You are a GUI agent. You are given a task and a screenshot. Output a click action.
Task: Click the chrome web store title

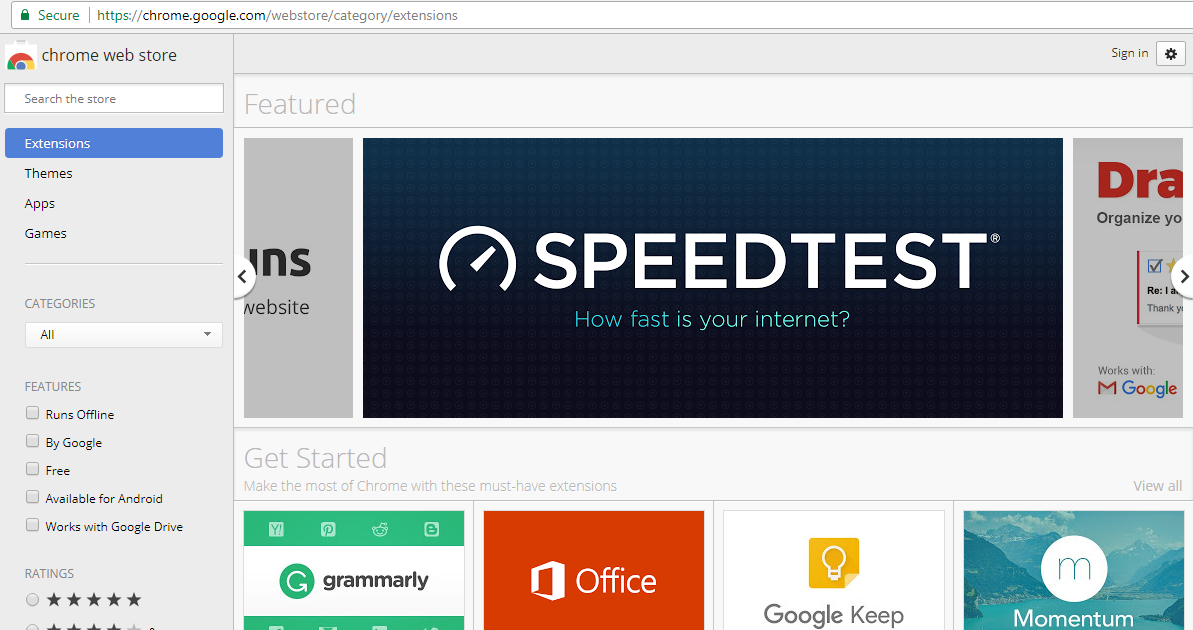[109, 56]
